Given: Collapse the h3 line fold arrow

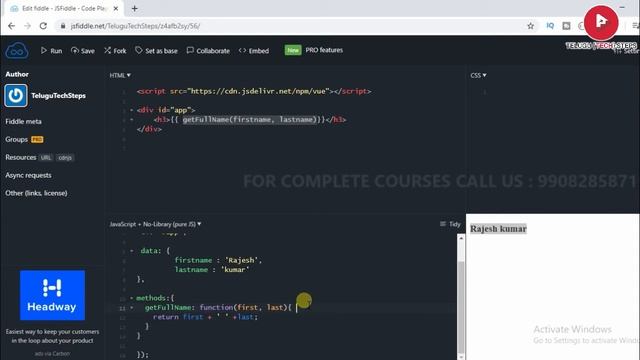Looking at the screenshot, I should pyautogui.click(x=131, y=120).
